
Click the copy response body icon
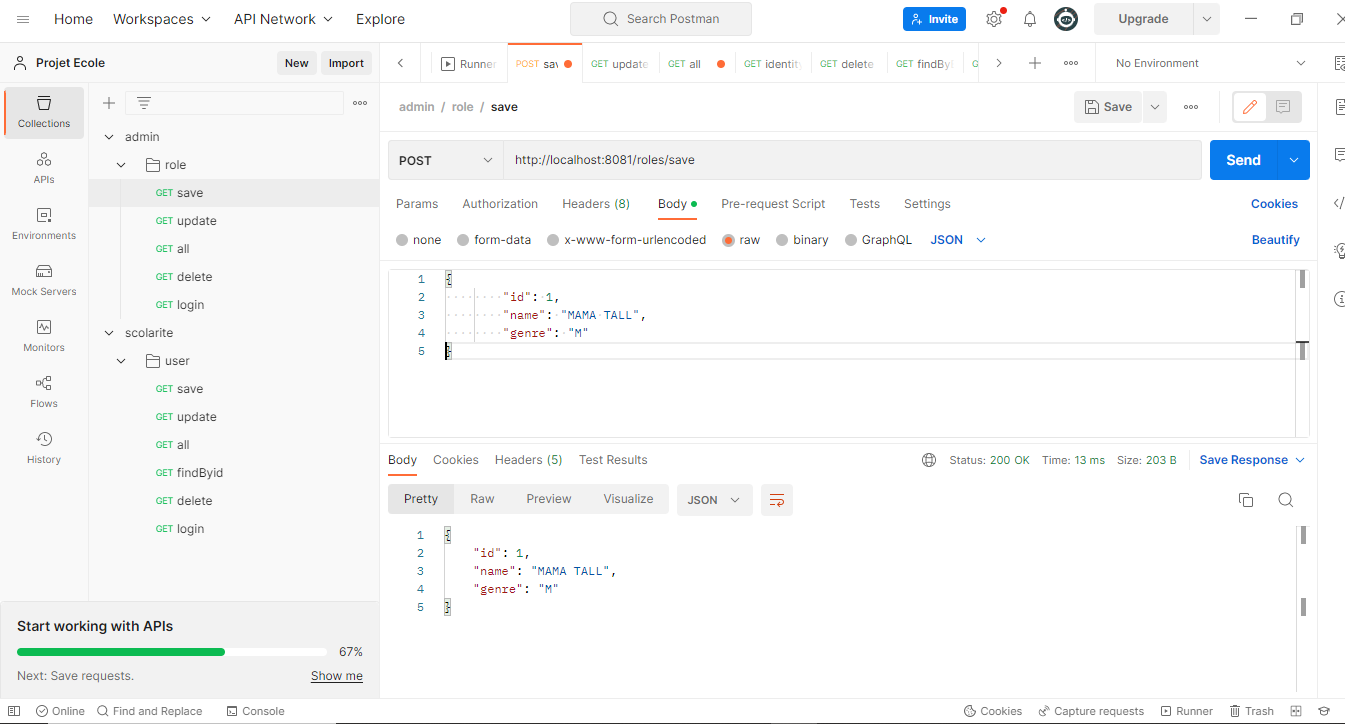click(x=1246, y=499)
